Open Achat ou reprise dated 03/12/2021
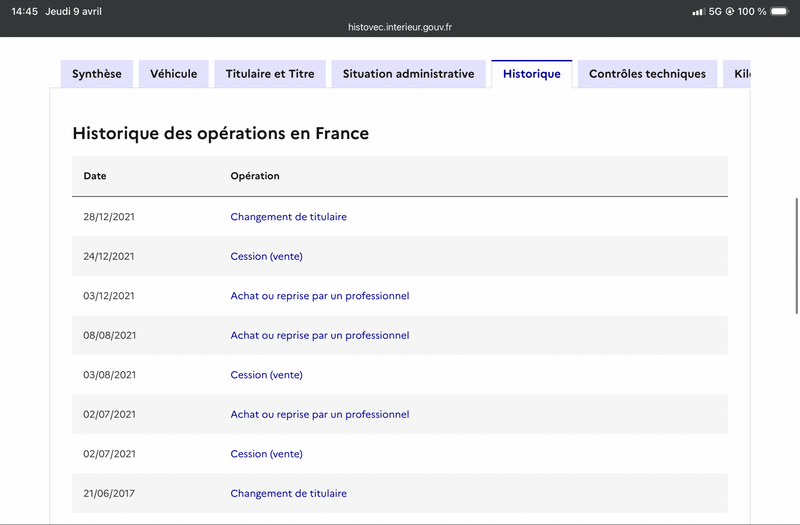The width and height of the screenshot is (800, 525). click(320, 296)
